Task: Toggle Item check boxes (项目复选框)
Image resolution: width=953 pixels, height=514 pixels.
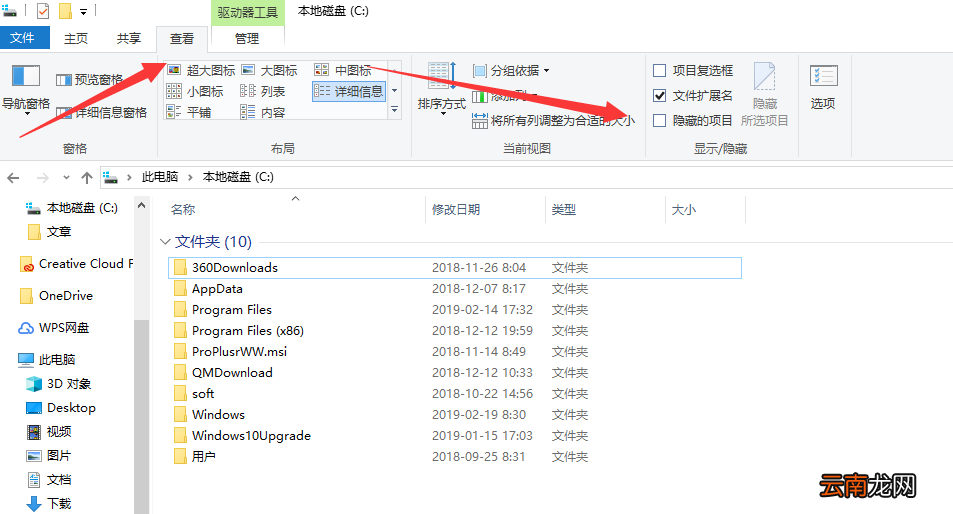Action: 693,70
